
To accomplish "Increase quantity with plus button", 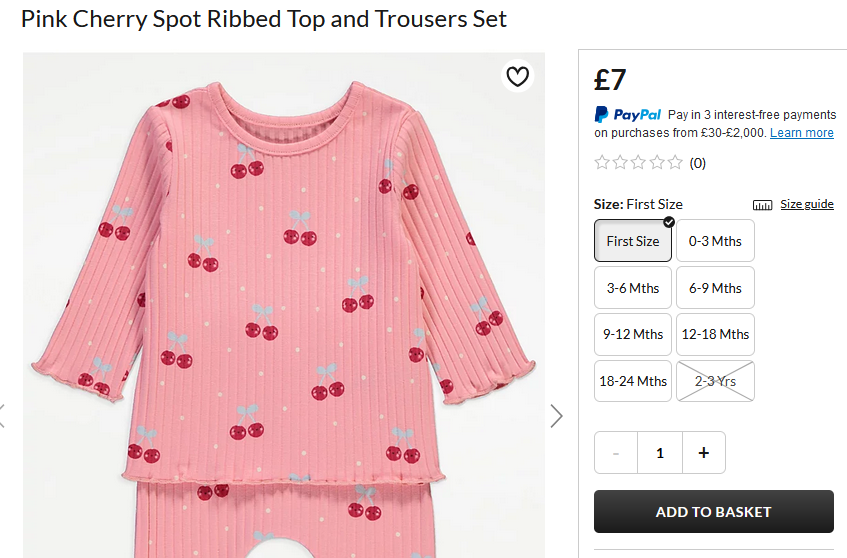I will click(x=704, y=453).
